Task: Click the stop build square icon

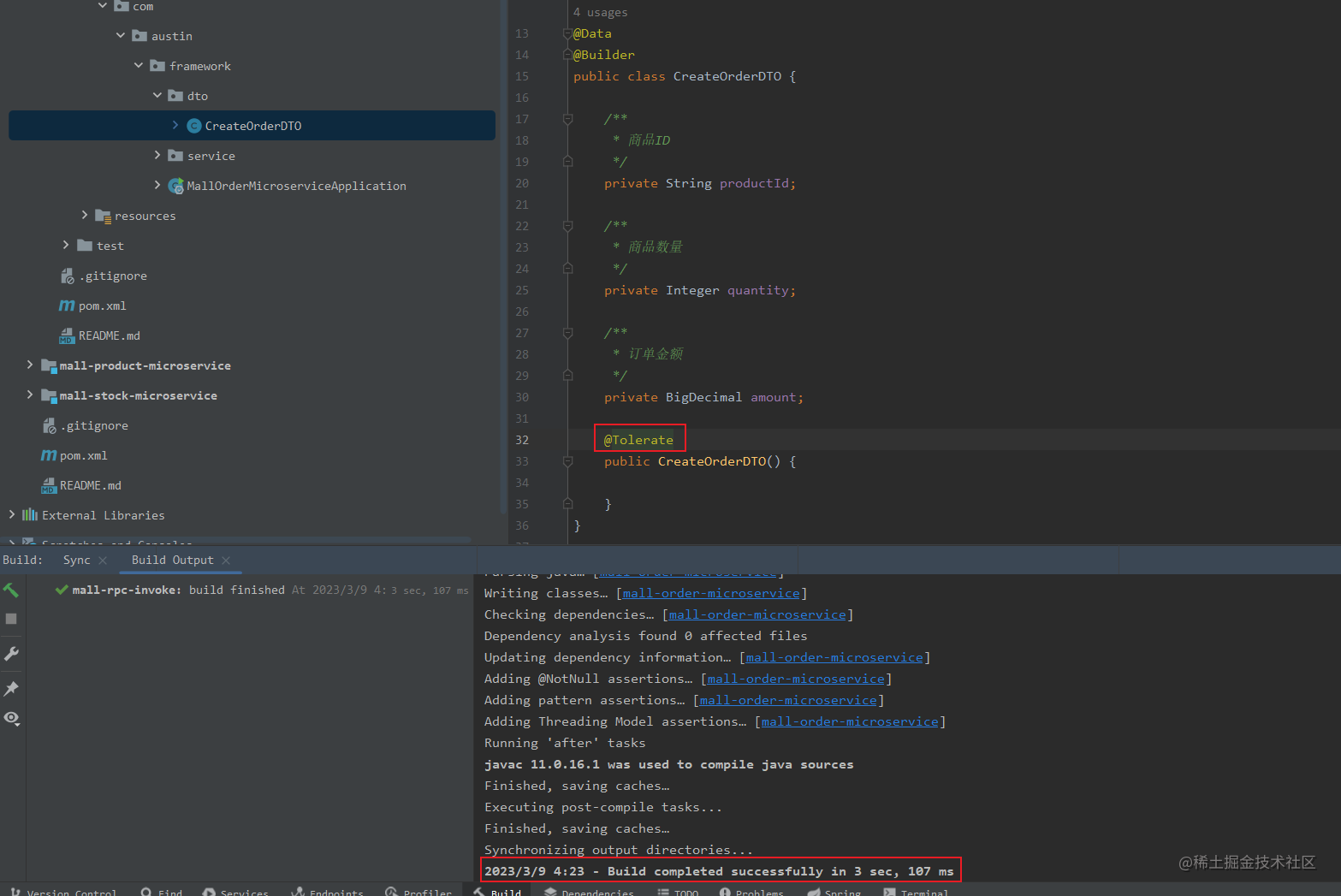Action: pos(11,619)
